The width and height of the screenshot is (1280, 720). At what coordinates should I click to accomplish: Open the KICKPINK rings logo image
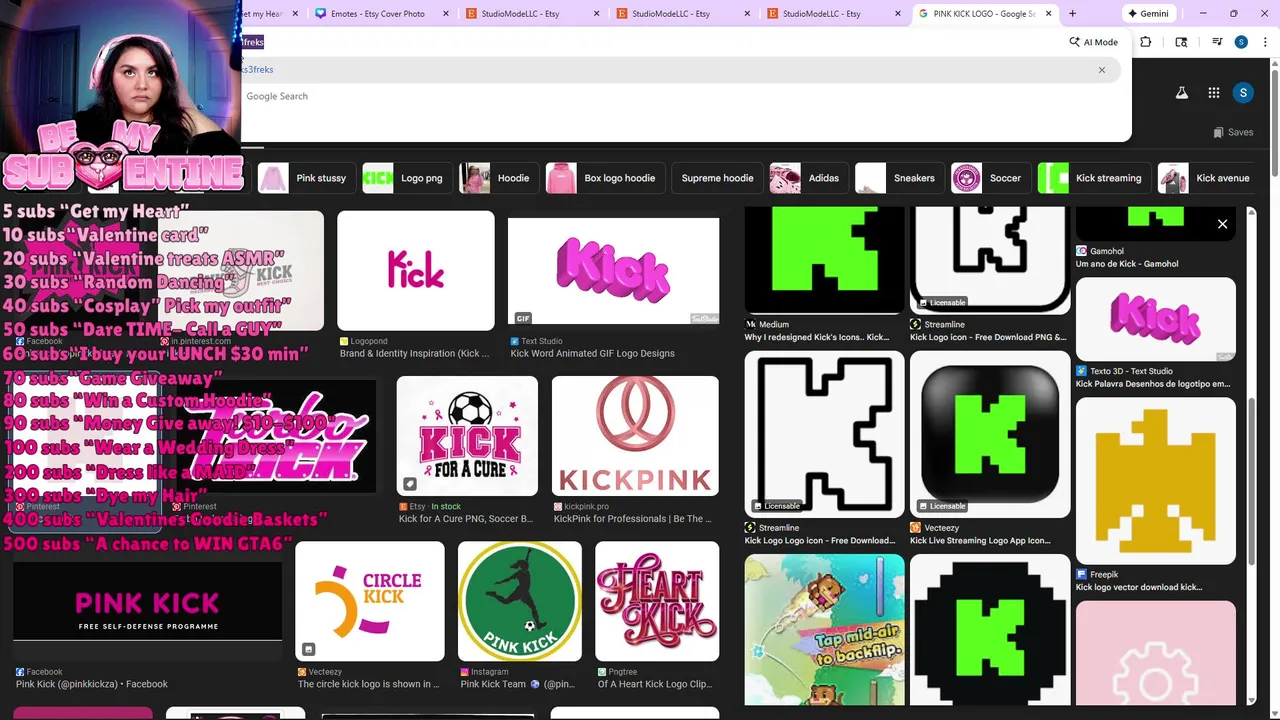point(635,436)
